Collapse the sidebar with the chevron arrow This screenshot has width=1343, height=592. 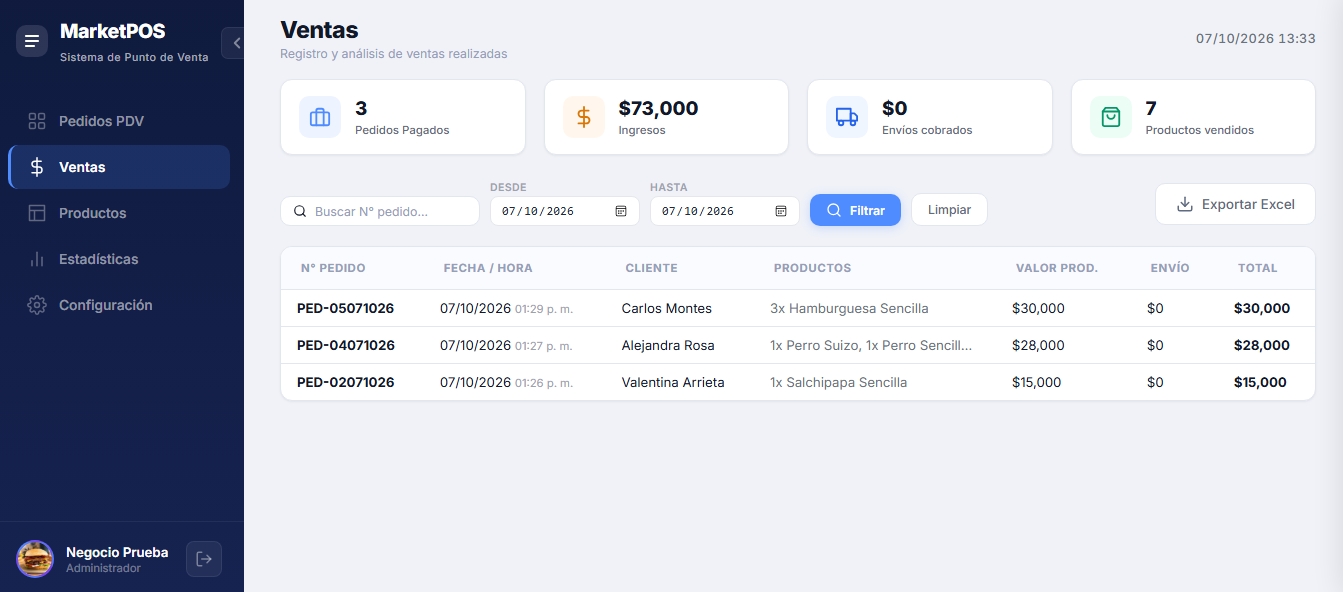click(x=234, y=43)
